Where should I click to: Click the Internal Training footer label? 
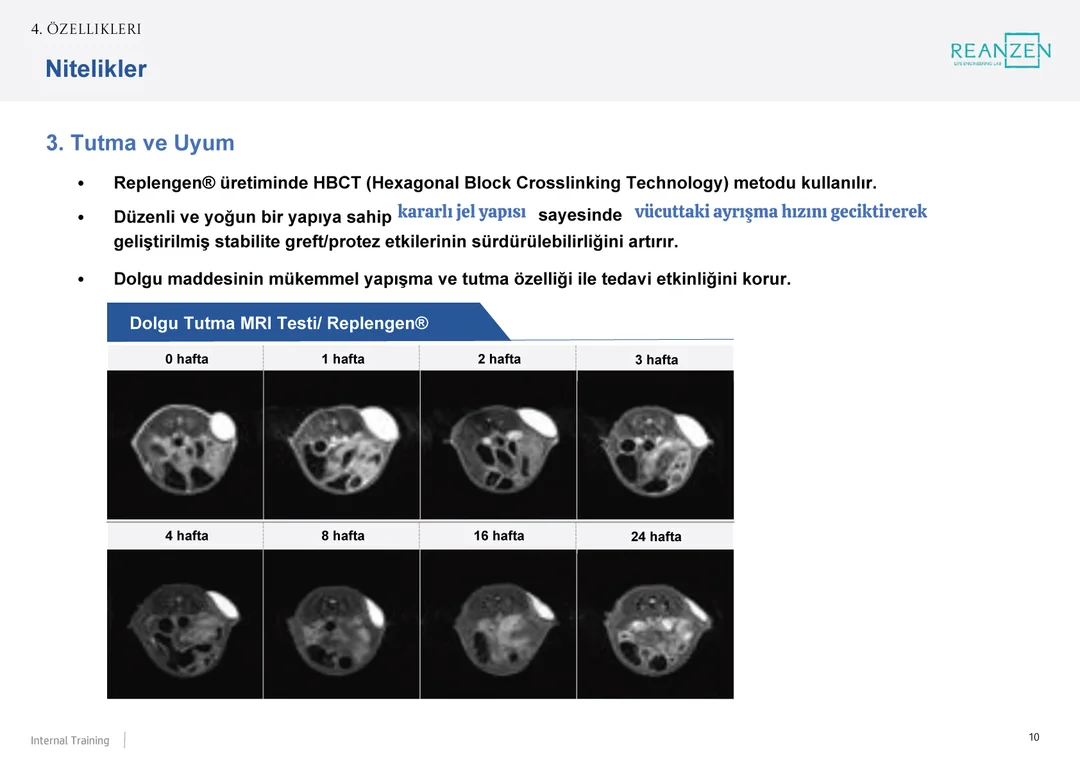pyautogui.click(x=70, y=741)
